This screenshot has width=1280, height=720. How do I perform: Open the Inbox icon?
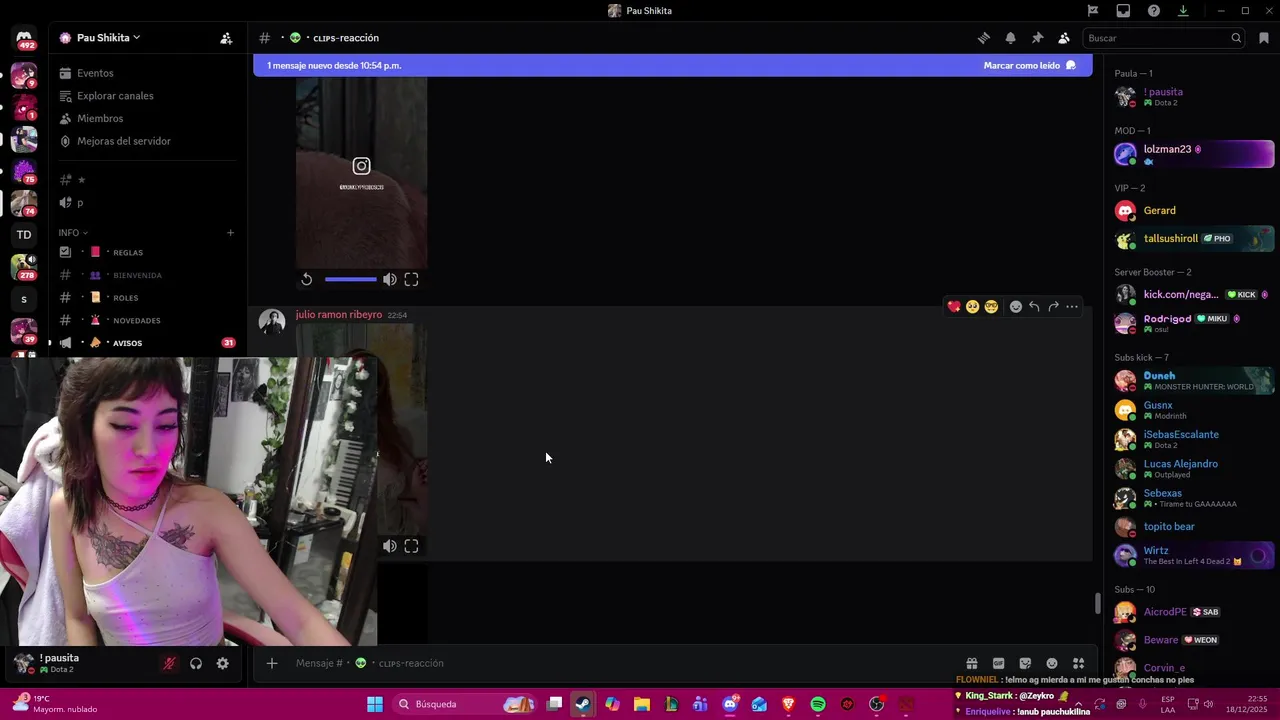coord(1123,11)
